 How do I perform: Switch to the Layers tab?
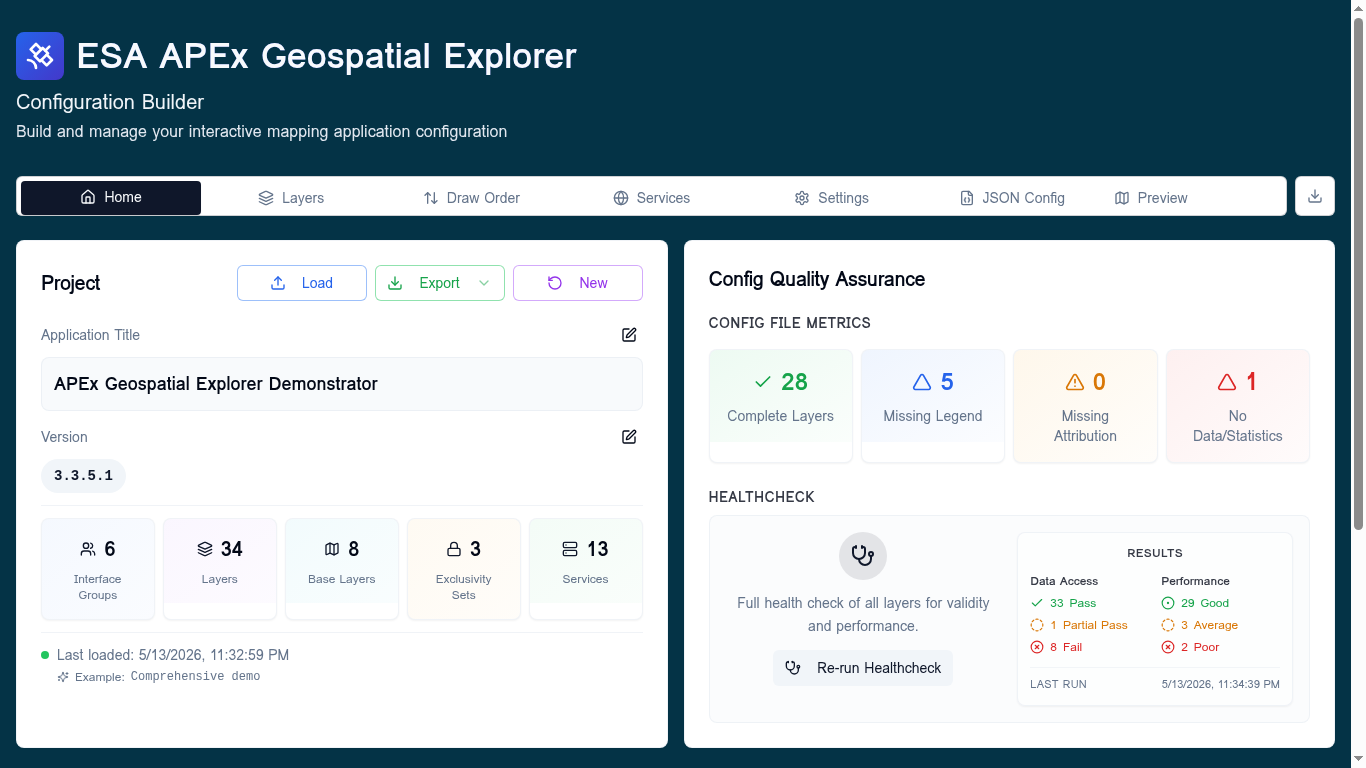(x=291, y=198)
